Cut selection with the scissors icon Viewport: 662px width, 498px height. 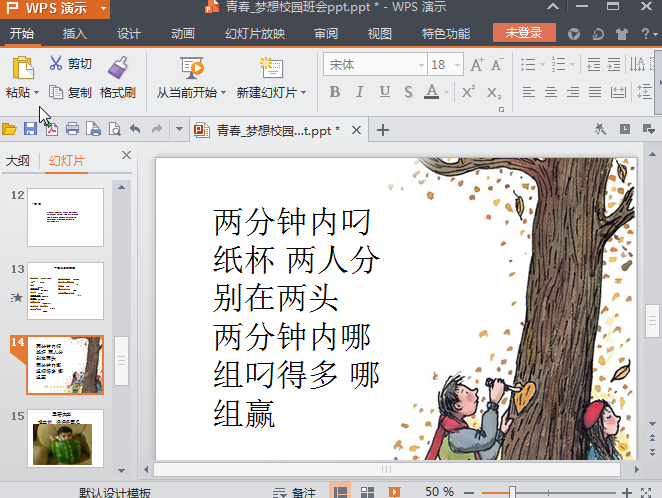tap(56, 63)
